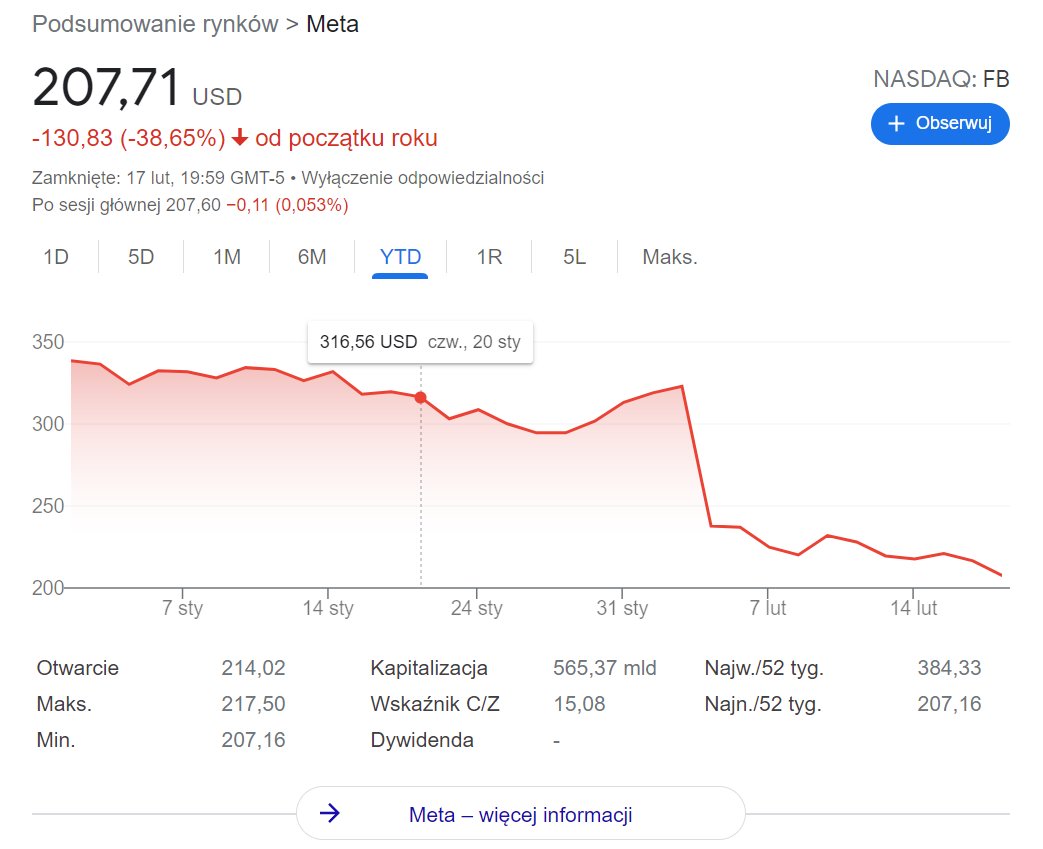The width and height of the screenshot is (1043, 849).
Task: Click the NASDAQ: FB ticker label
Action: 941,79
